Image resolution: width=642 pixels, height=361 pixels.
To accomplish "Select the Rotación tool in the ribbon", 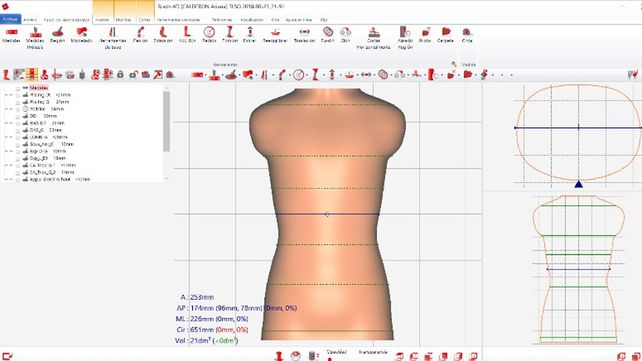I will (x=187, y=35).
